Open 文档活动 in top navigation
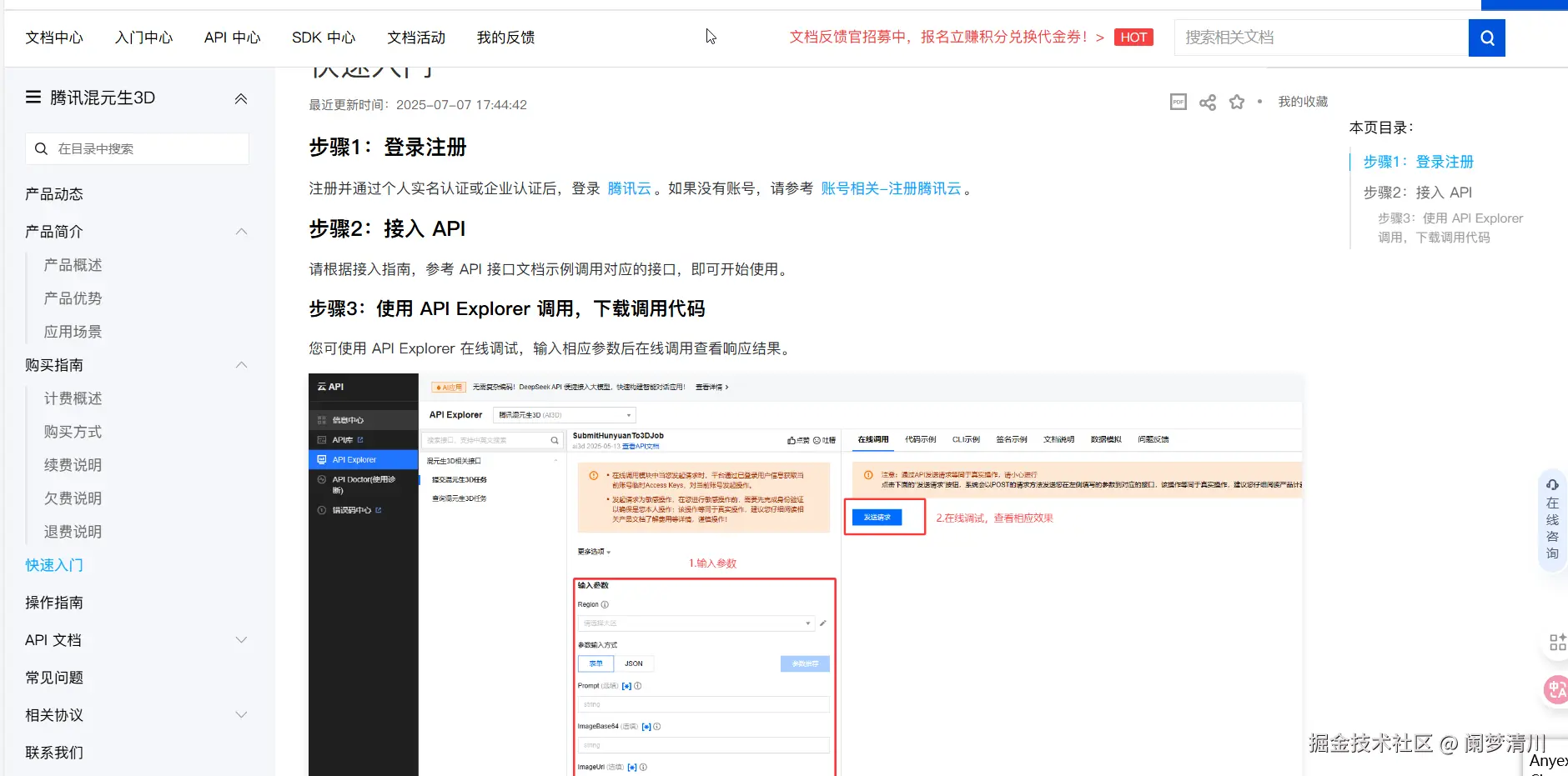Viewport: 1568px width, 776px height. (x=416, y=38)
